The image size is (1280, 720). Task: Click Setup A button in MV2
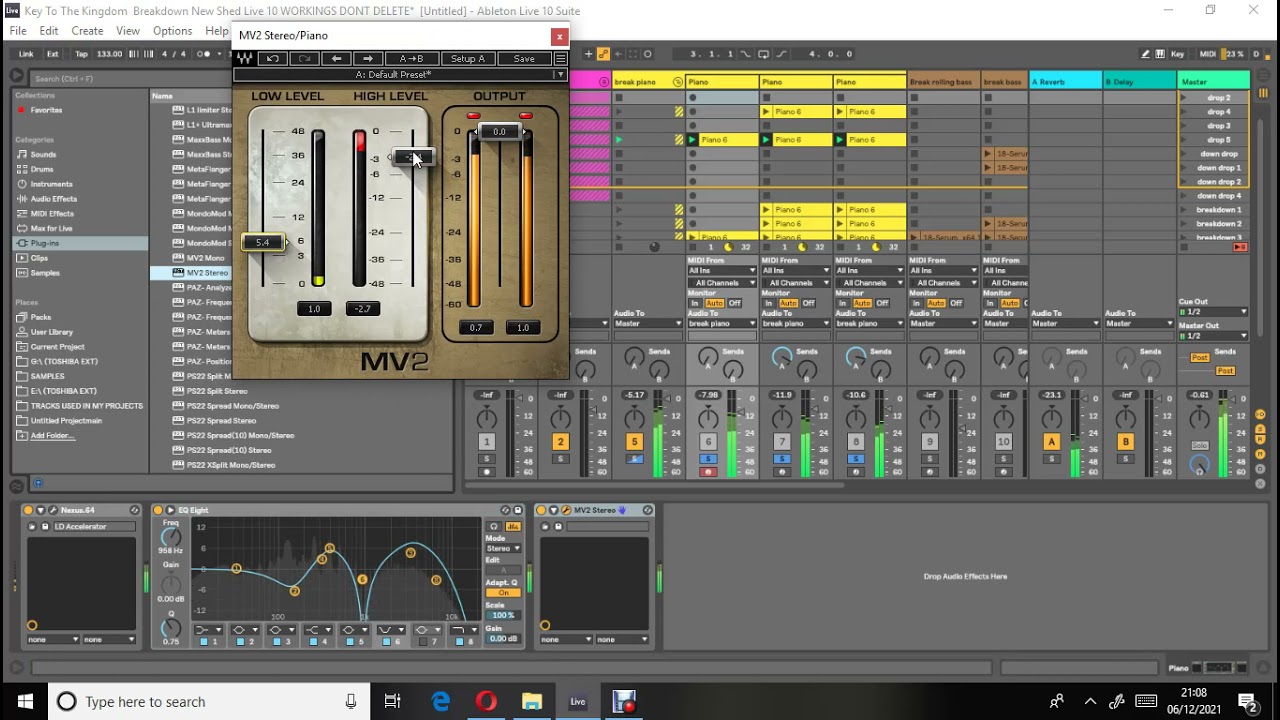468,59
